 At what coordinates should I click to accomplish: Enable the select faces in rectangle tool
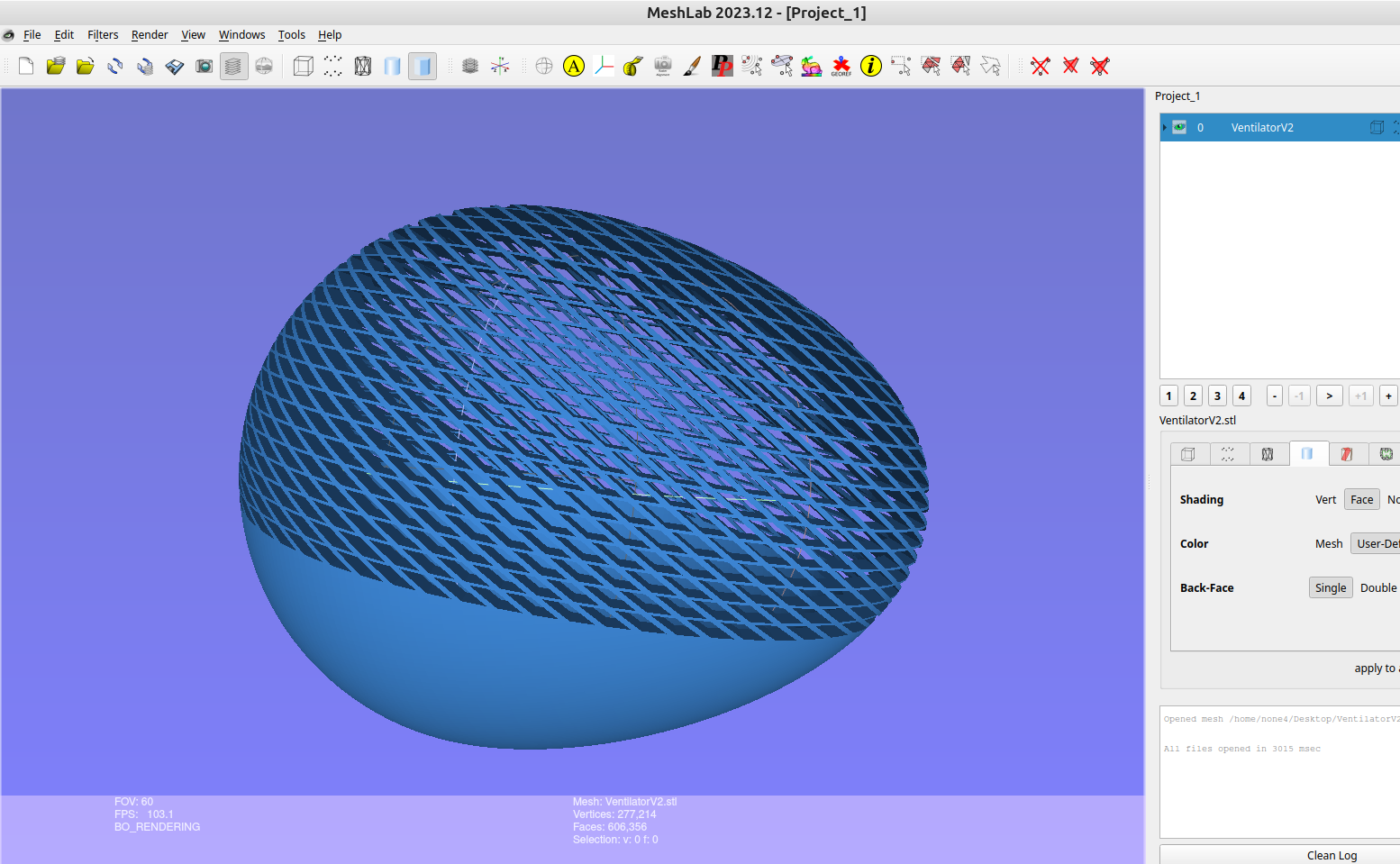932,65
